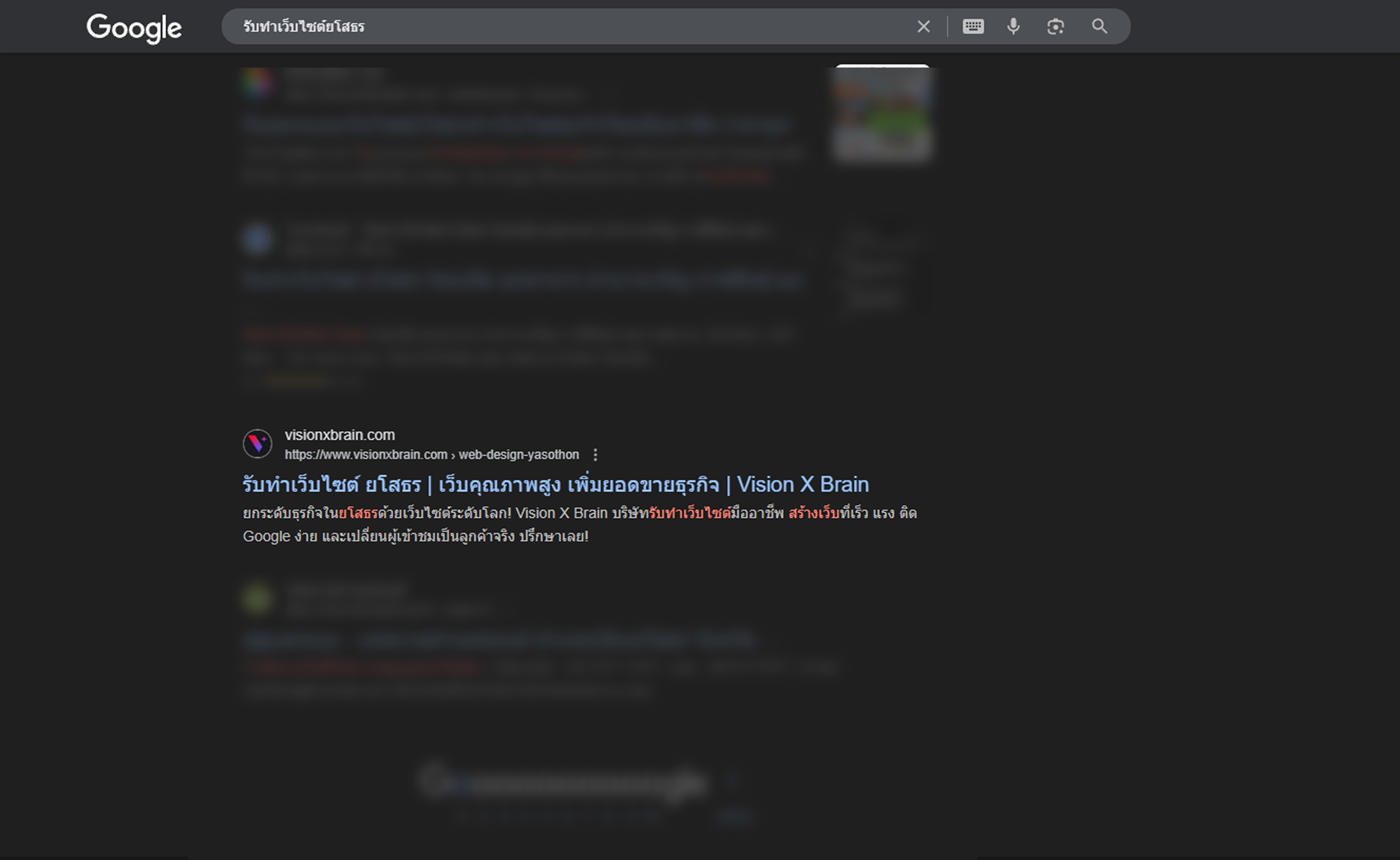
Task: Click the blurred thumbnail beside top result
Action: coord(882,113)
